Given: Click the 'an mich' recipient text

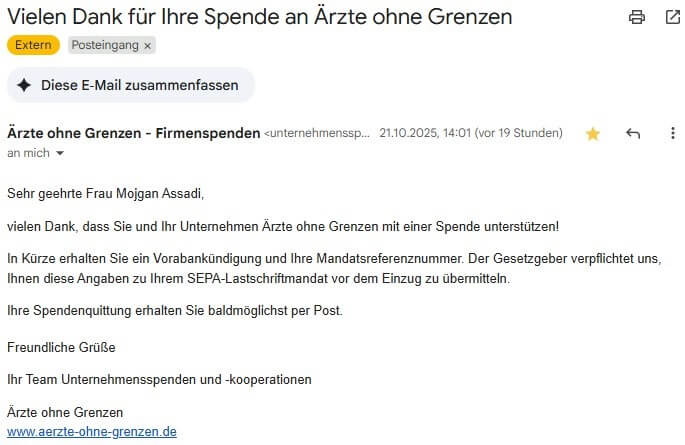Looking at the screenshot, I should pyautogui.click(x=28, y=153).
